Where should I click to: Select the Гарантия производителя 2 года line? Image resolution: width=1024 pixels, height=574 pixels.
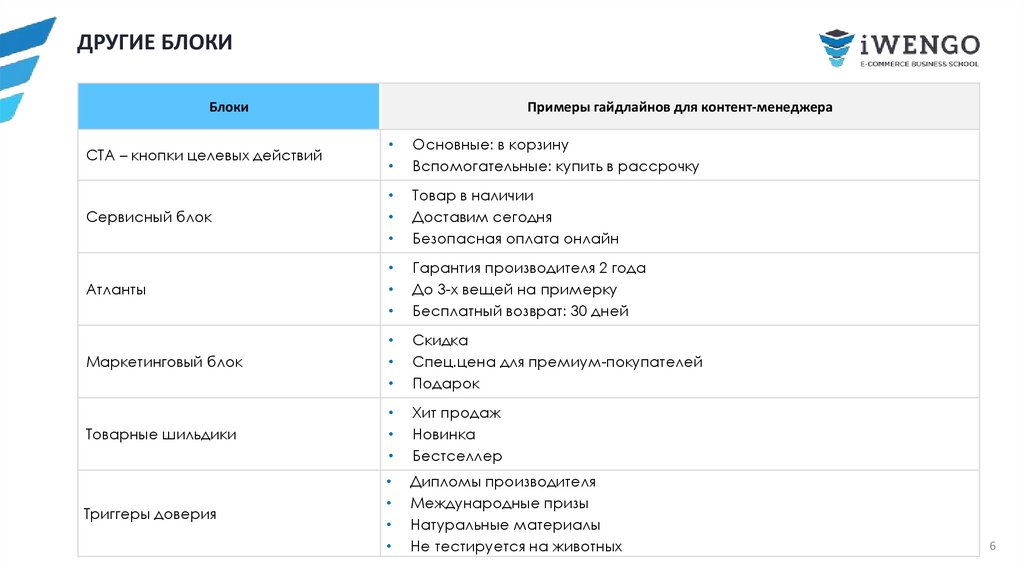529,268
